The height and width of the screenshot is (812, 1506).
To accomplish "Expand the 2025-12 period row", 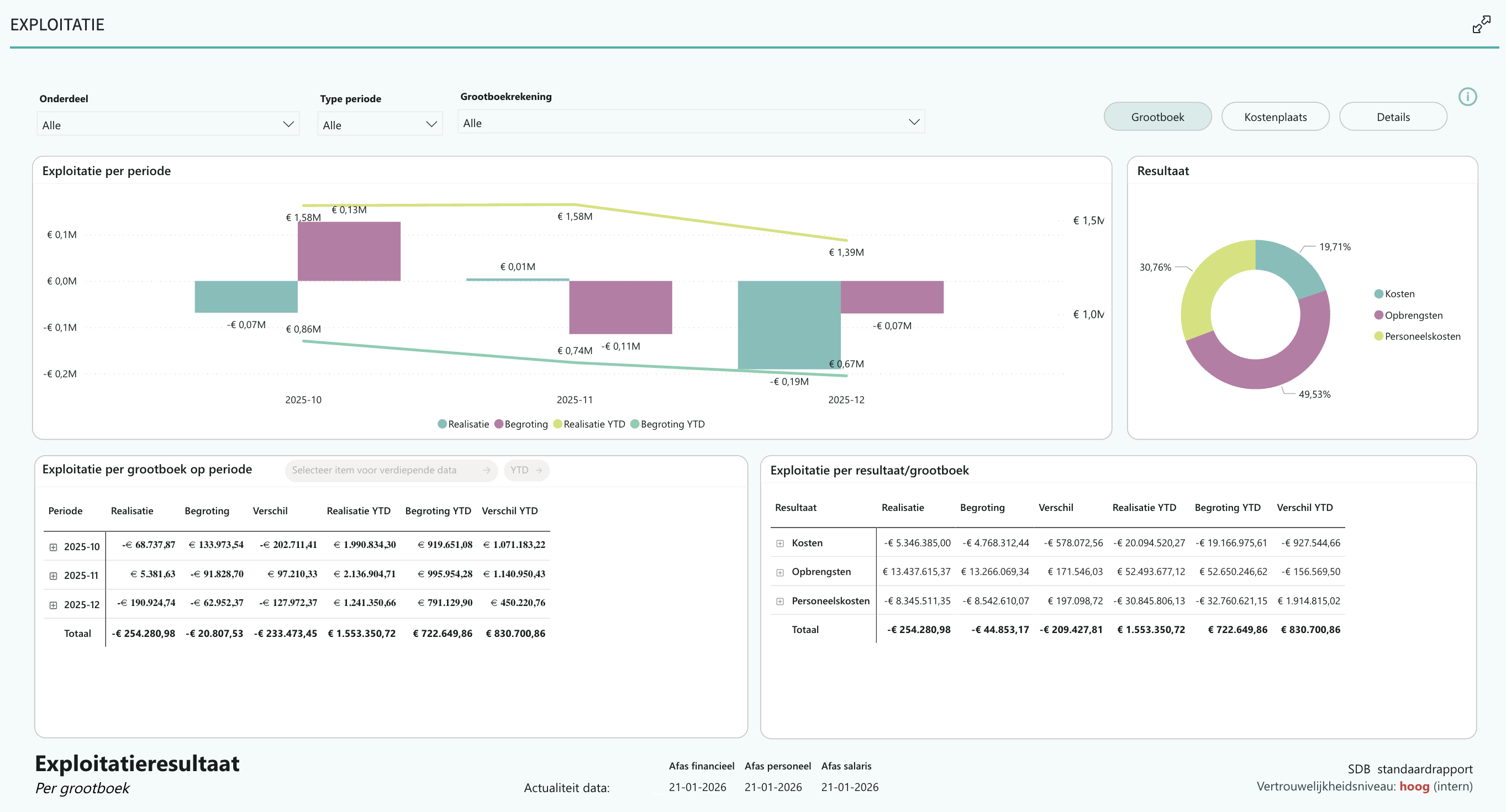I will pyautogui.click(x=53, y=605).
